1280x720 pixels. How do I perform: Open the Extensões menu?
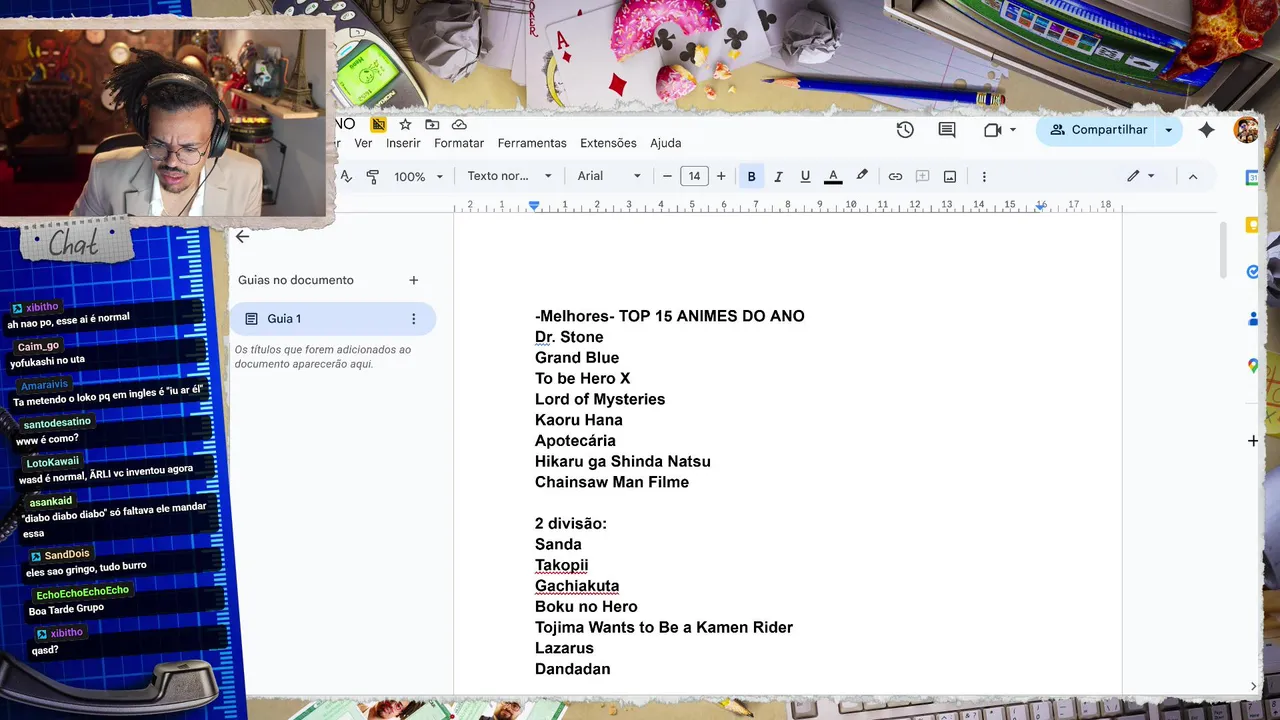pyautogui.click(x=608, y=143)
